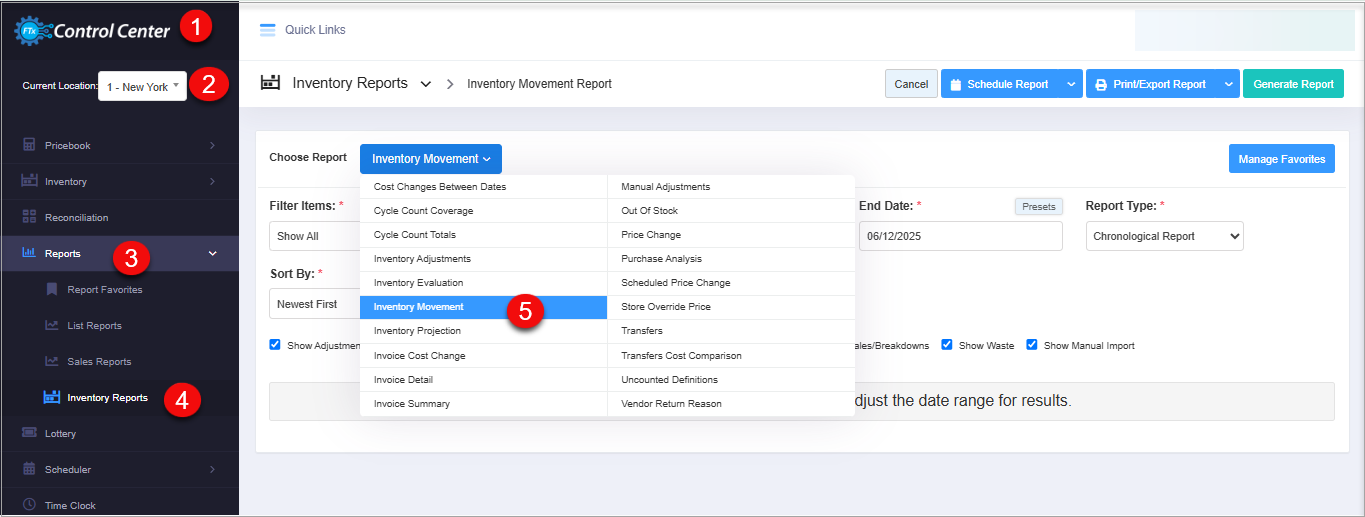Click the Manage Favorites button
Screen dimensions: 1365x517
[1281, 159]
